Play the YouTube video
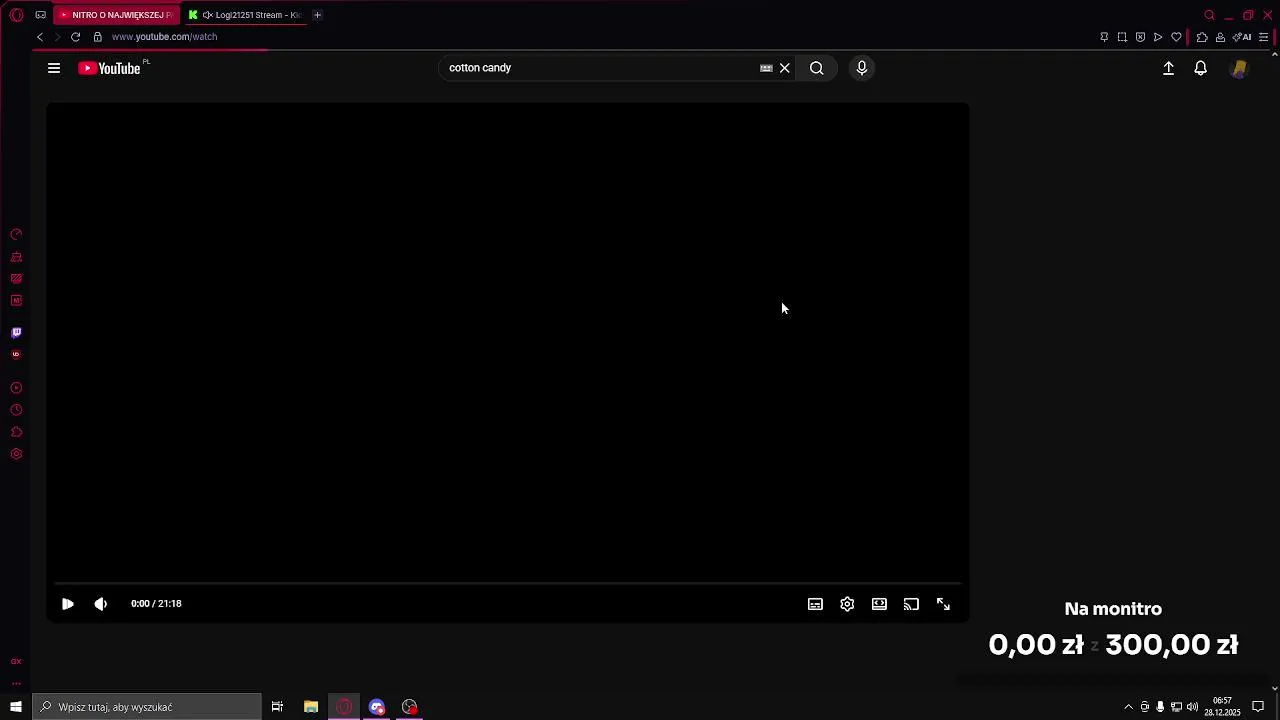 pos(67,604)
